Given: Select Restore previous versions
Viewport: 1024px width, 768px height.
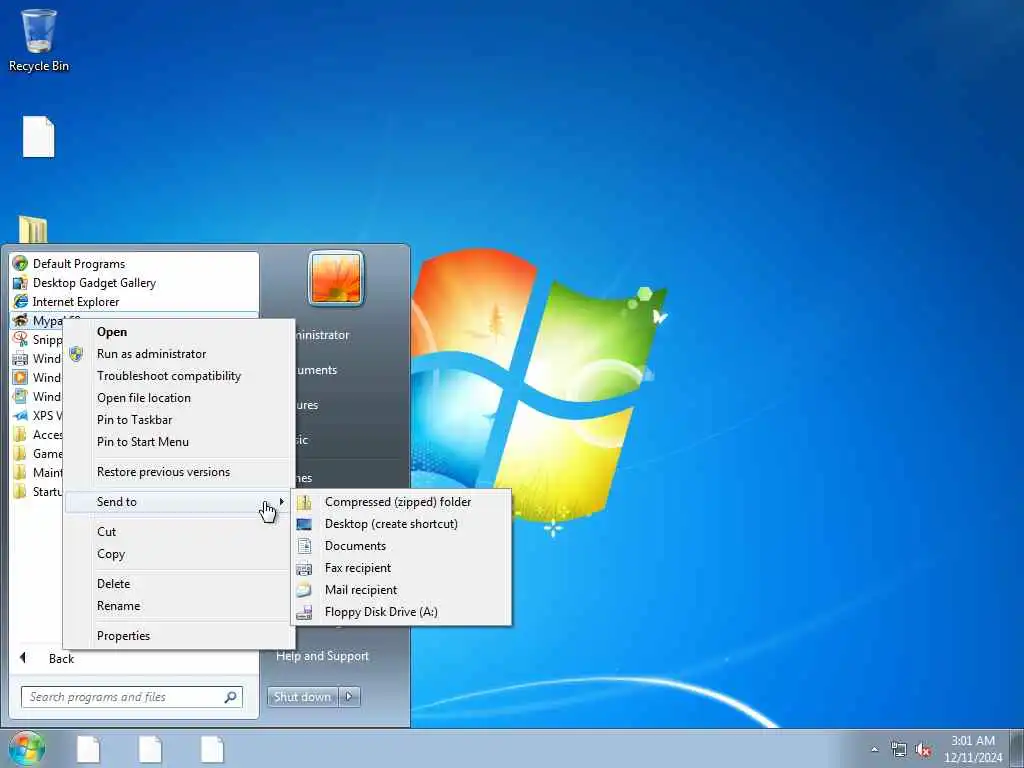Looking at the screenshot, I should (x=163, y=472).
